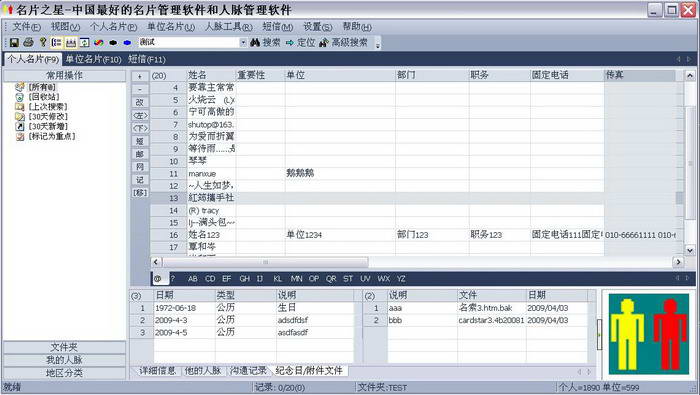Click the + add record button

point(140,76)
